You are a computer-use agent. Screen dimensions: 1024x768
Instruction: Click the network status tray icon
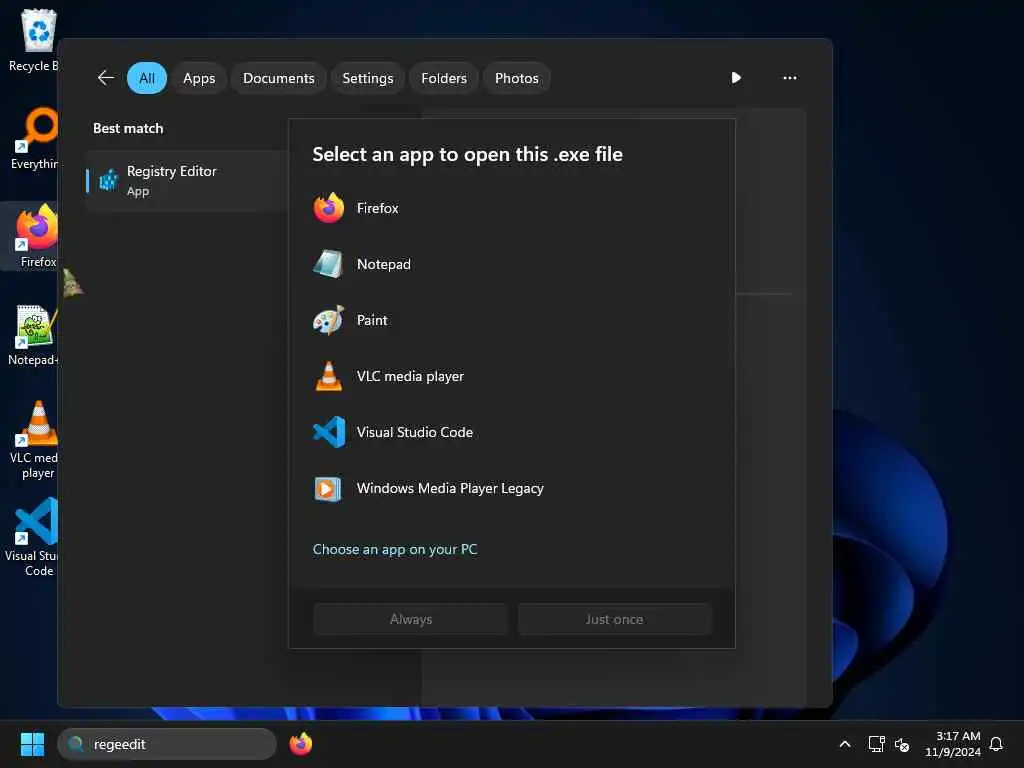click(x=876, y=744)
